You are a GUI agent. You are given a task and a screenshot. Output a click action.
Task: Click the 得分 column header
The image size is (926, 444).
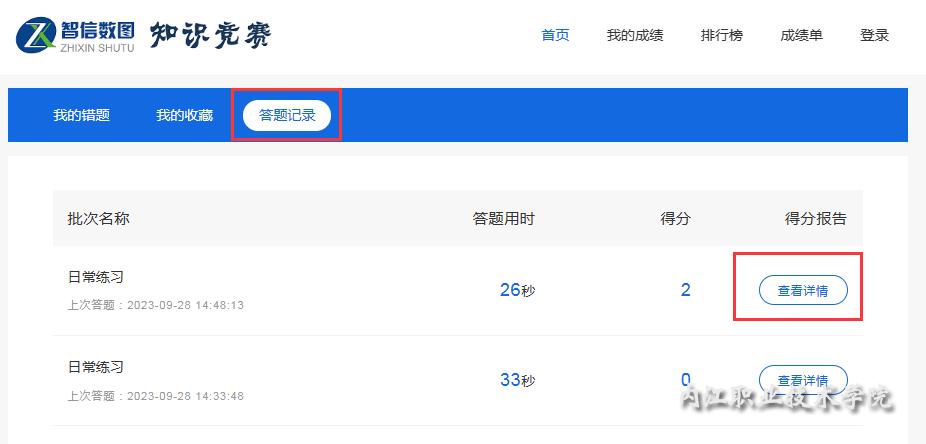[x=675, y=219]
